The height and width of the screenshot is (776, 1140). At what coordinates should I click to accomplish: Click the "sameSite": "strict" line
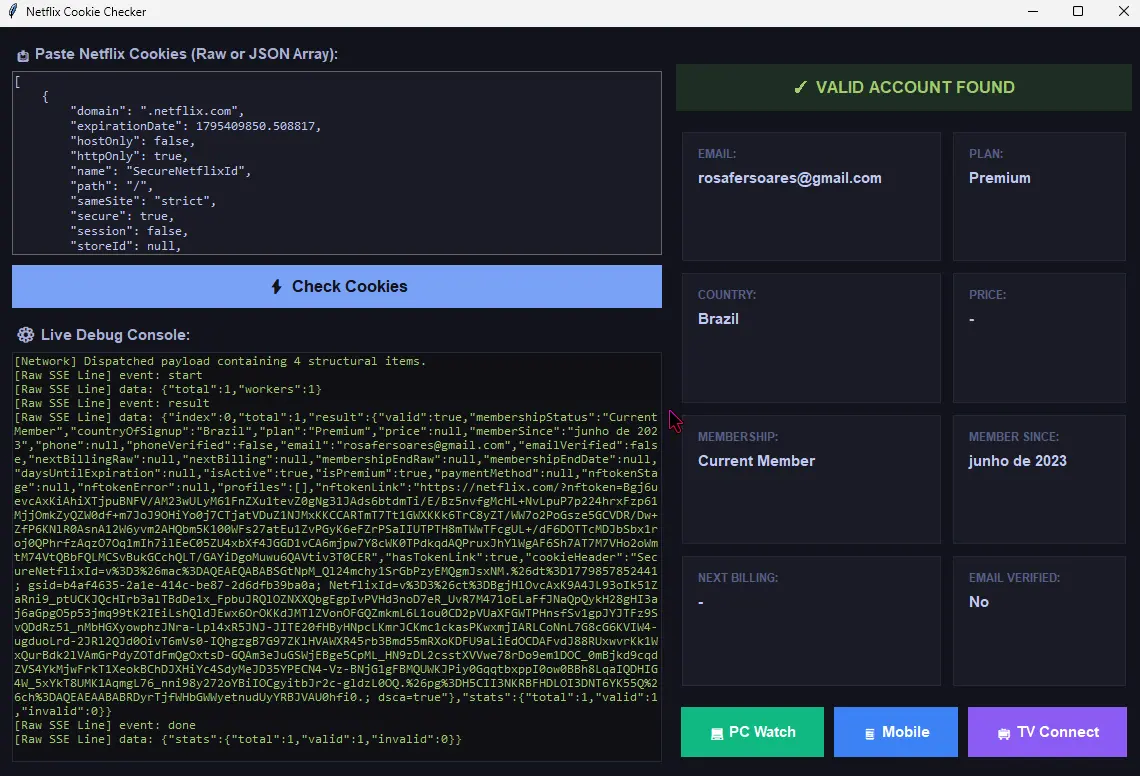[143, 201]
